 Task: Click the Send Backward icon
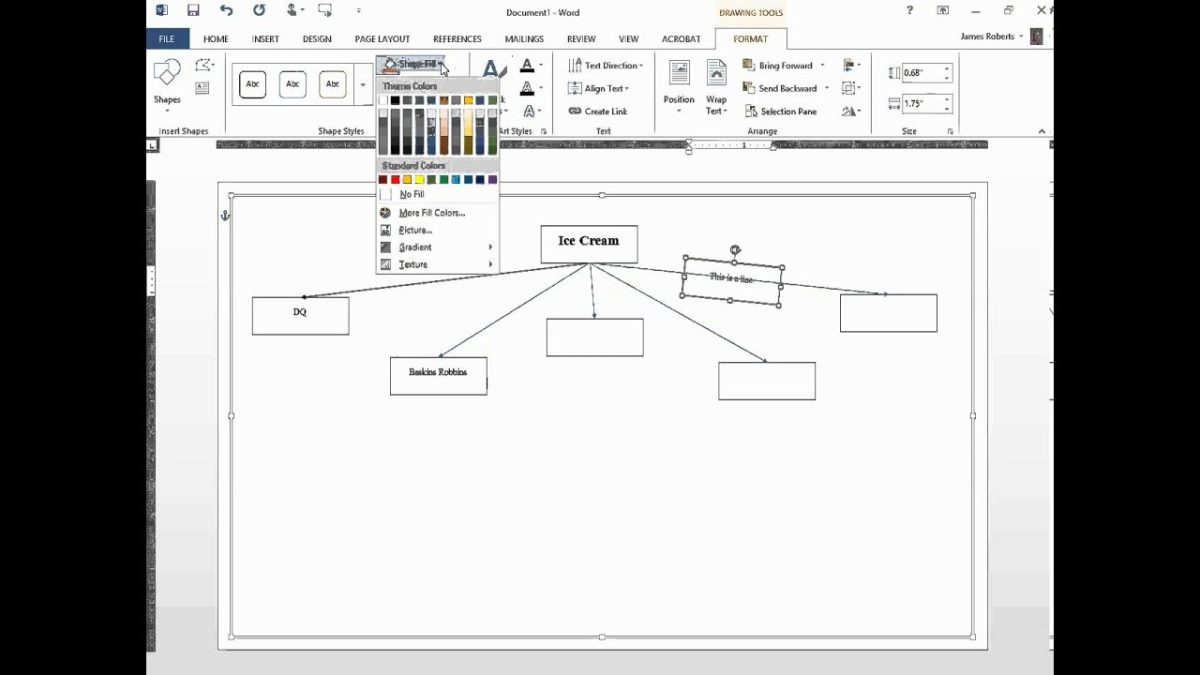tap(750, 88)
